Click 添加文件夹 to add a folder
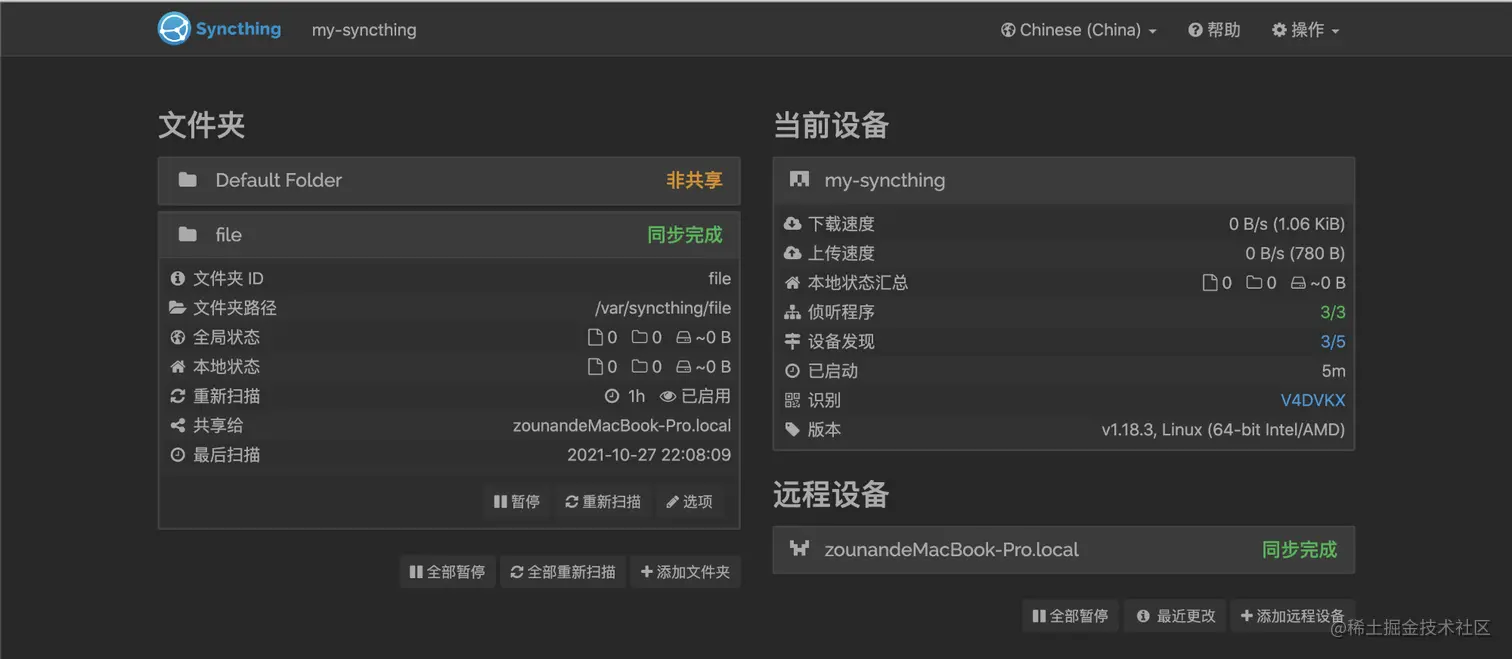The image size is (1512, 659). click(685, 572)
